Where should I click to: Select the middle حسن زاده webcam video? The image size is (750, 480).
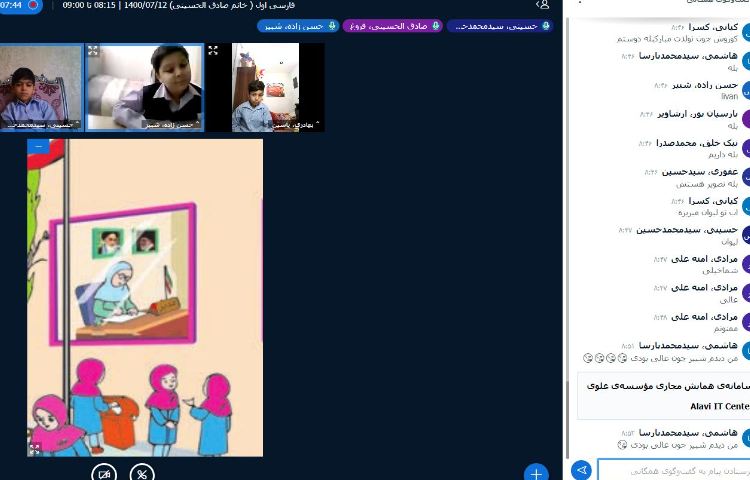[144, 87]
